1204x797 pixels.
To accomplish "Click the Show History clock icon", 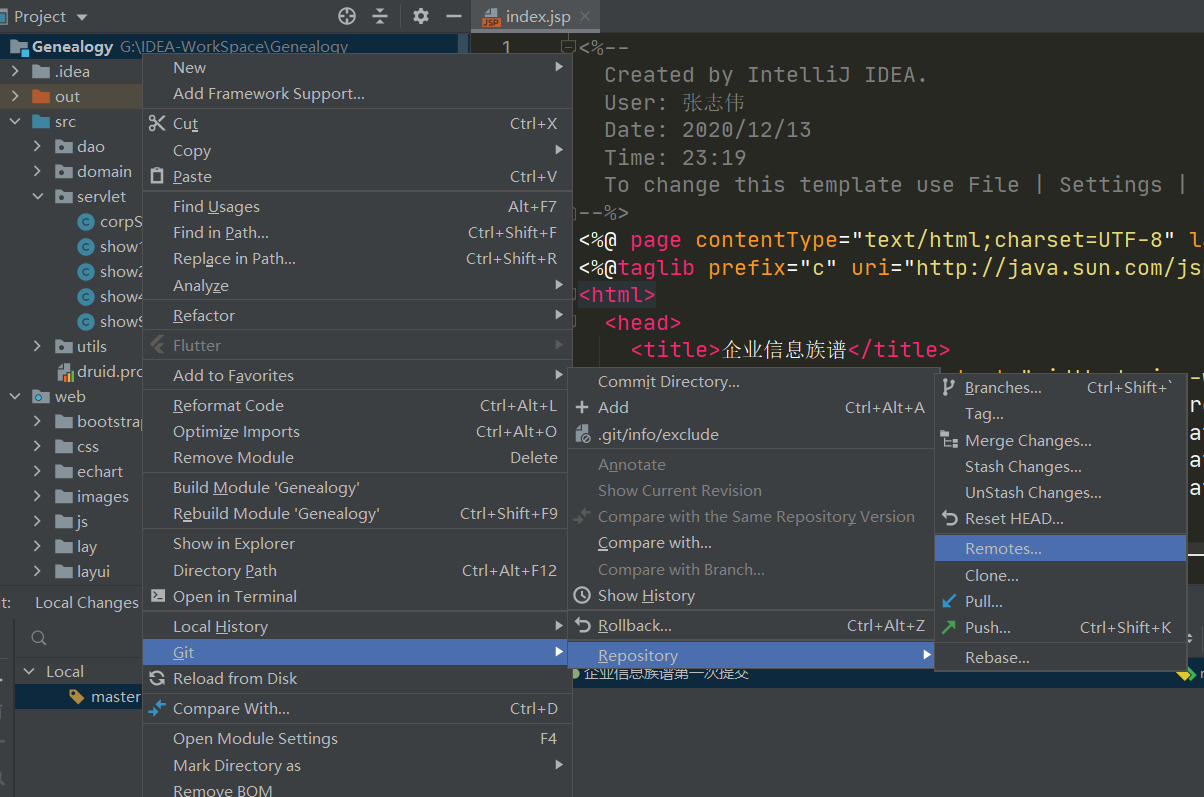I will pos(582,595).
